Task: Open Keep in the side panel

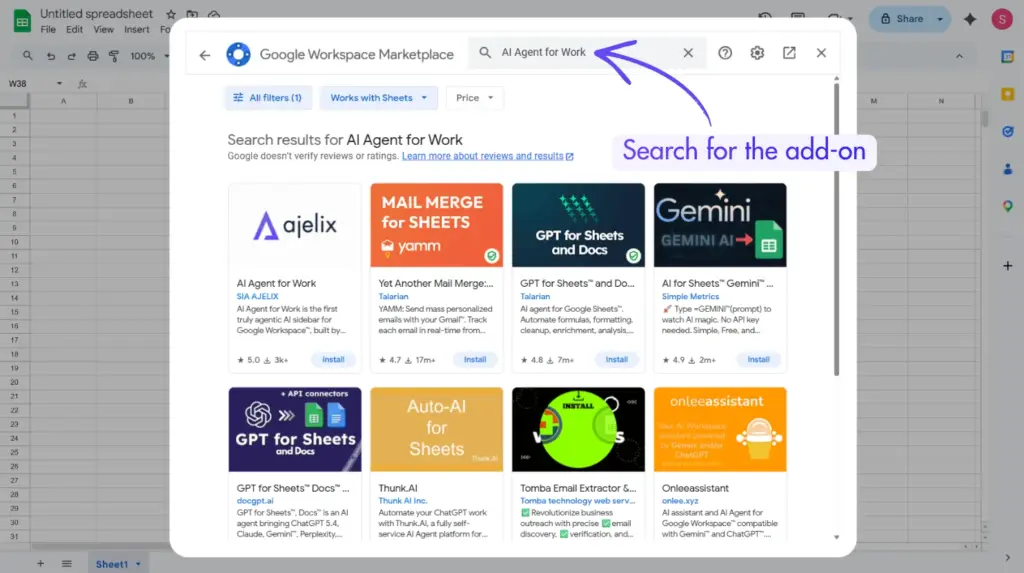Action: click(1008, 95)
